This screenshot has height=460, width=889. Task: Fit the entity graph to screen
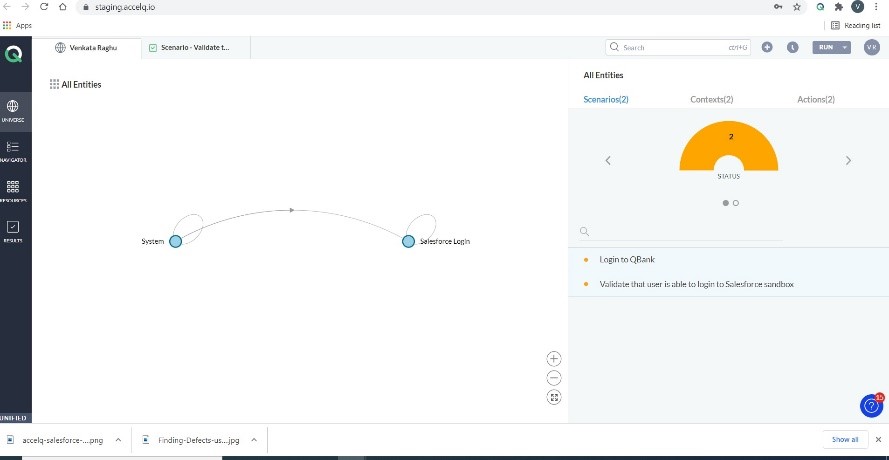[x=554, y=397]
